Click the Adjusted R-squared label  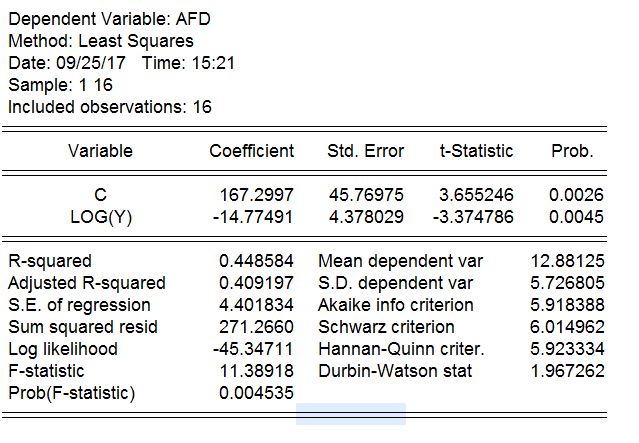pyautogui.click(x=87, y=283)
